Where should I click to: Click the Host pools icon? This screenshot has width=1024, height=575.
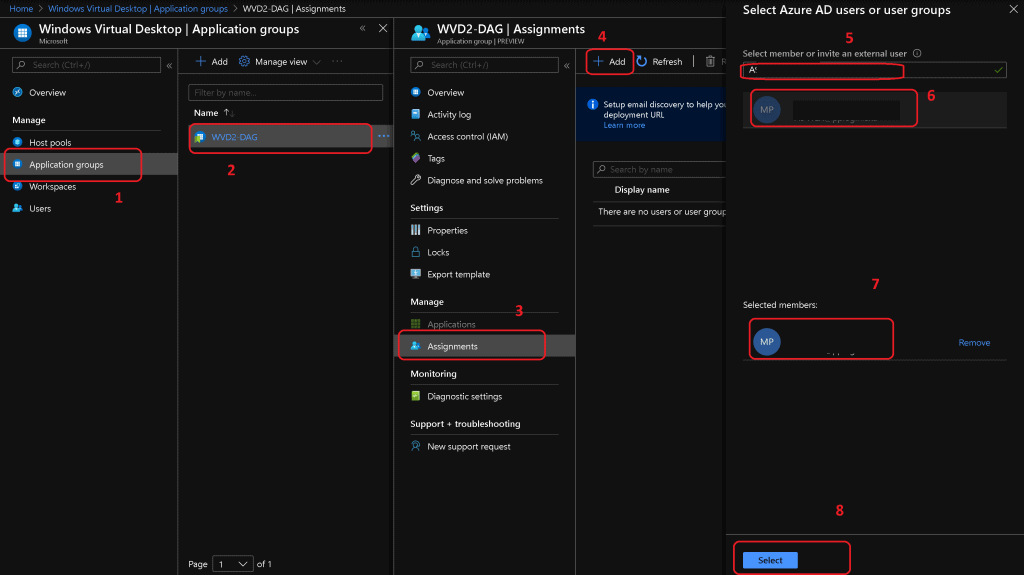(18, 142)
